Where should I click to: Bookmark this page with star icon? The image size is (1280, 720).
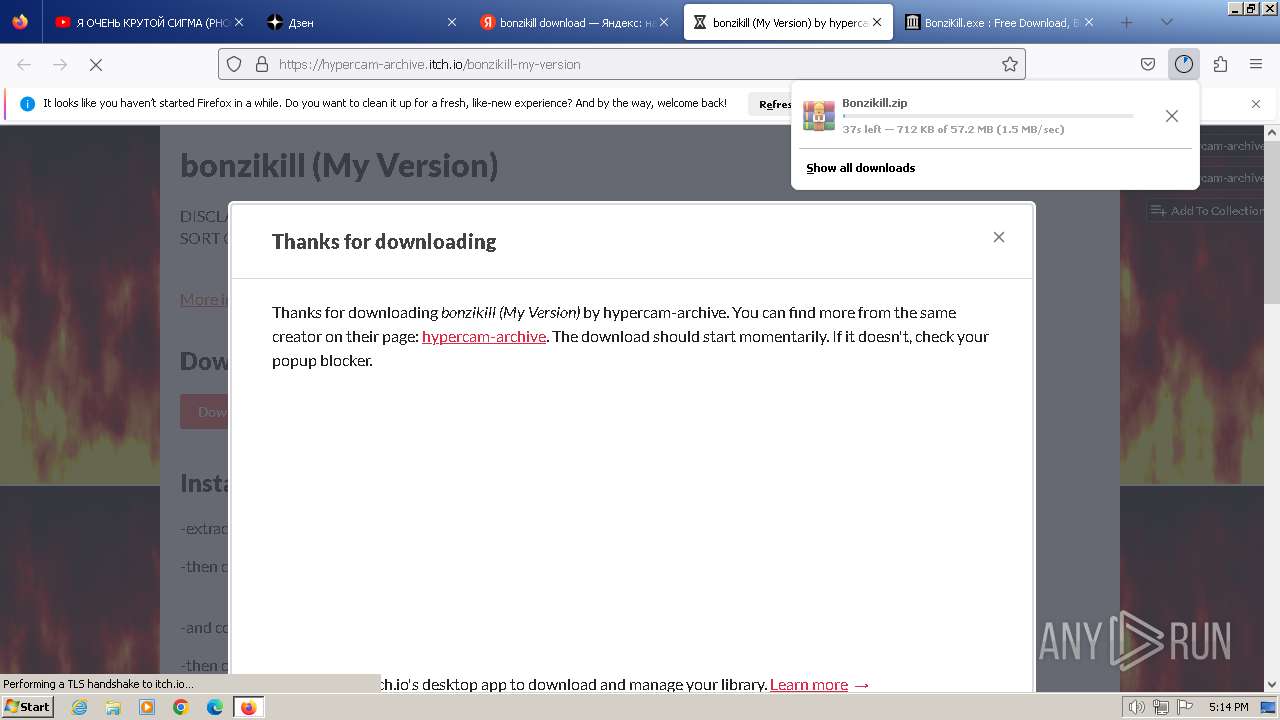click(x=1010, y=64)
